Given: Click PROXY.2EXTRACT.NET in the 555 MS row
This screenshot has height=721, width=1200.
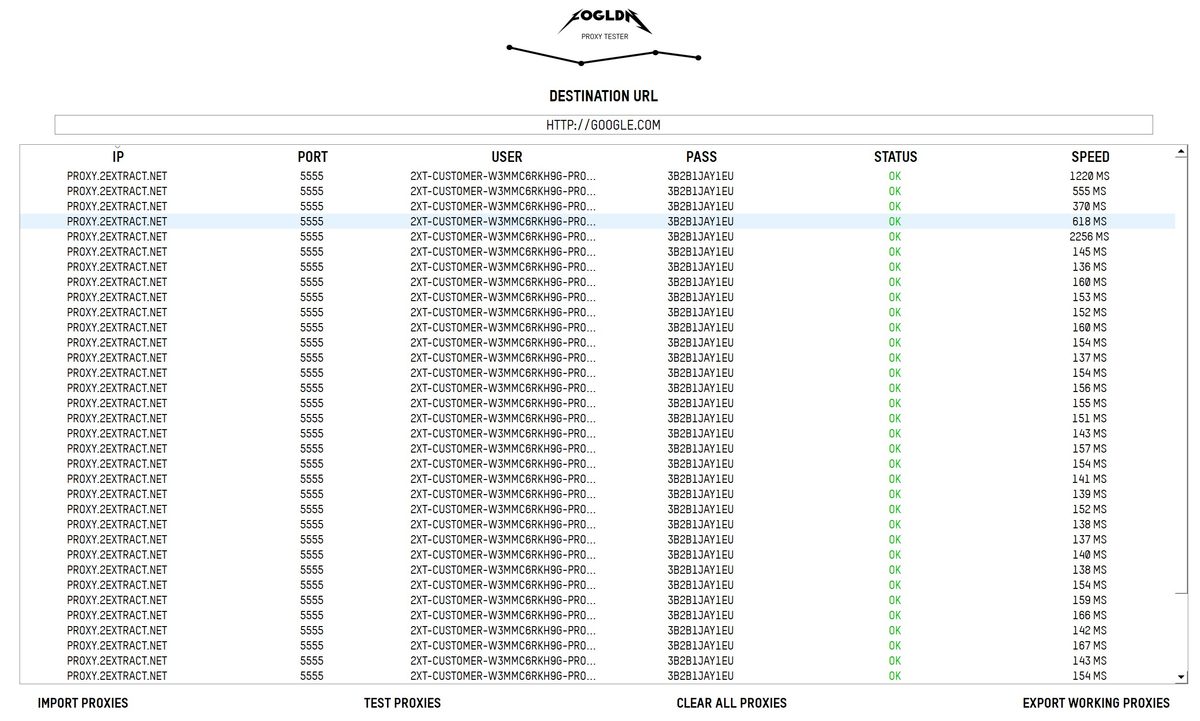Looking at the screenshot, I should click(x=117, y=191).
